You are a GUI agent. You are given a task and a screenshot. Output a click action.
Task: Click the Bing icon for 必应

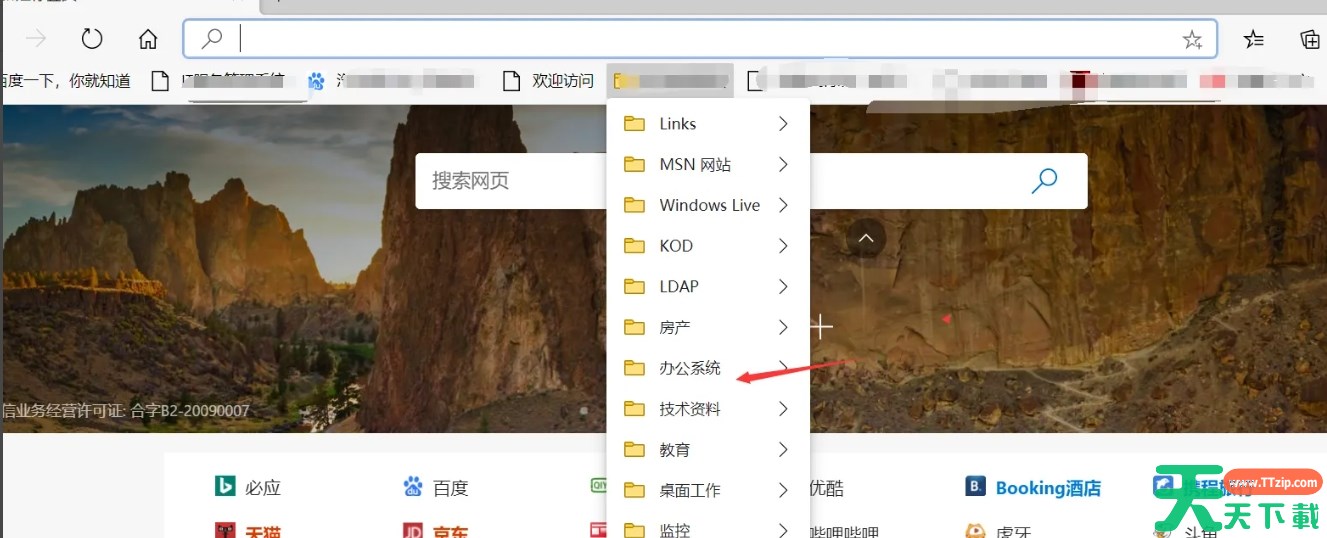225,487
